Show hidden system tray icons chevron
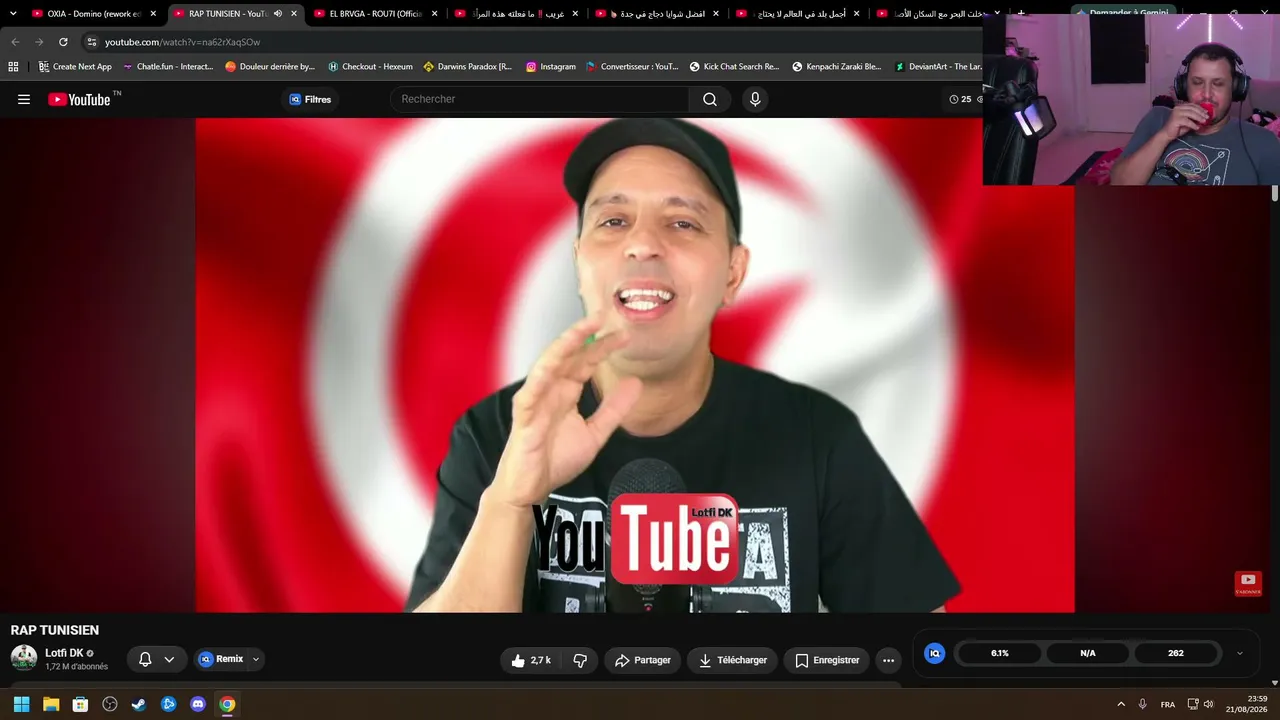The height and width of the screenshot is (720, 1280). point(1121,704)
